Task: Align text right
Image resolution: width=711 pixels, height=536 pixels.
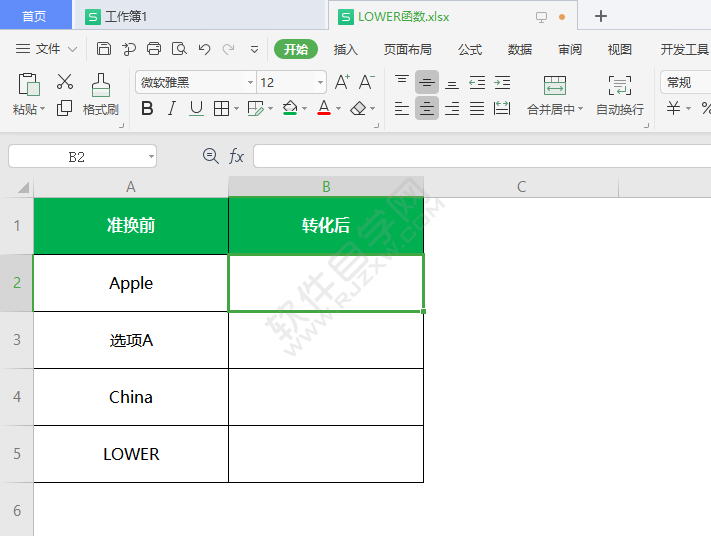Action: pos(452,108)
